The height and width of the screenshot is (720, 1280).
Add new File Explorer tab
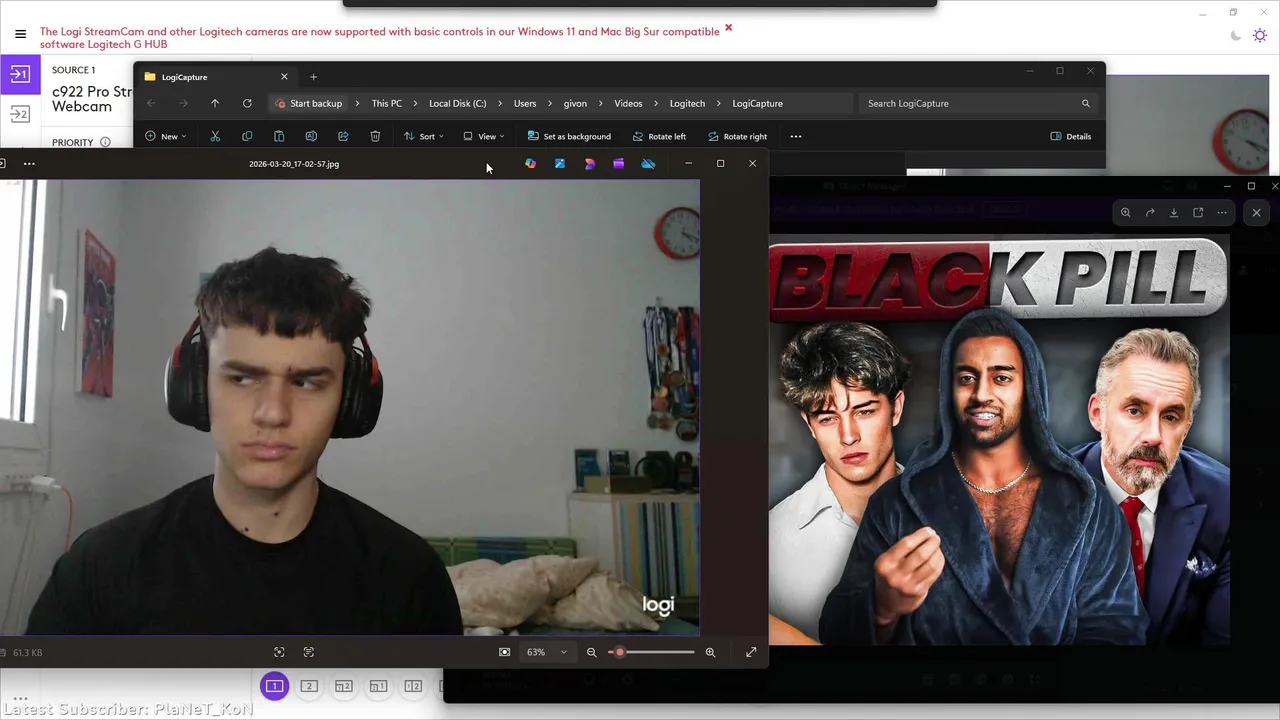pos(313,77)
